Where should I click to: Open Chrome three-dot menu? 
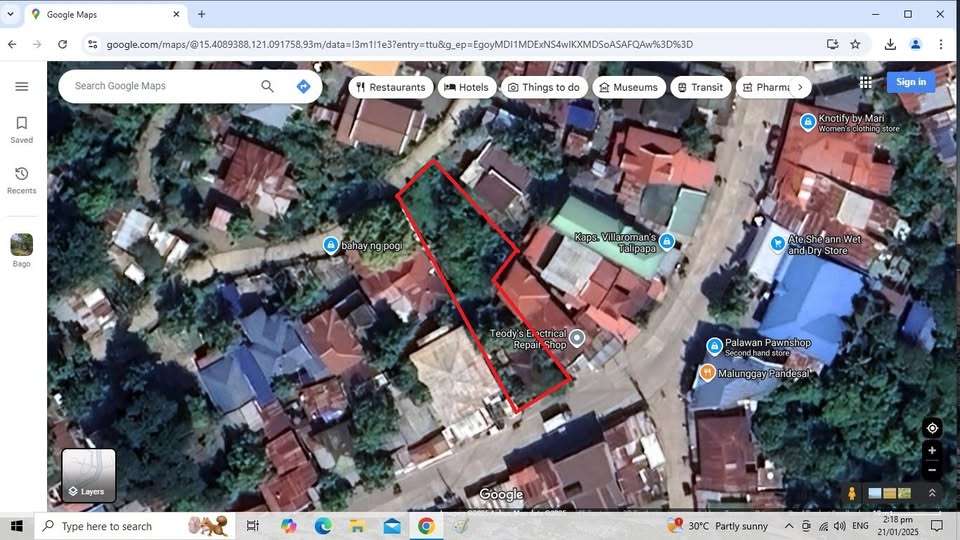(x=941, y=44)
